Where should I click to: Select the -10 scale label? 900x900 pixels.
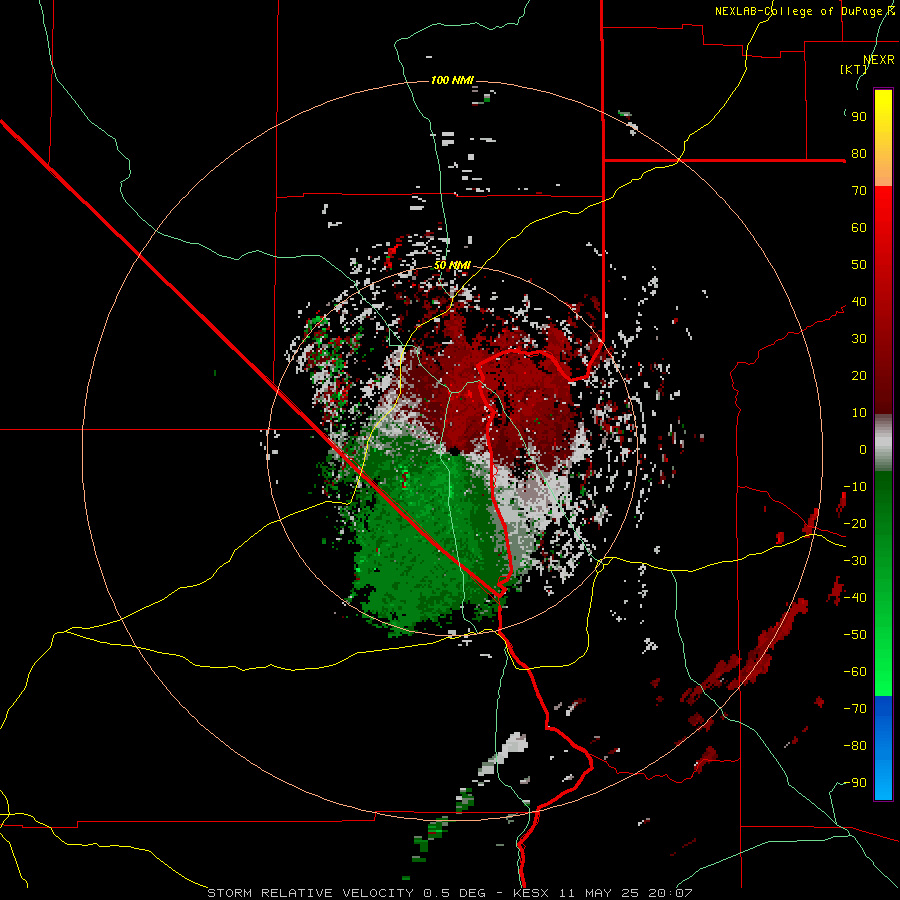855,487
